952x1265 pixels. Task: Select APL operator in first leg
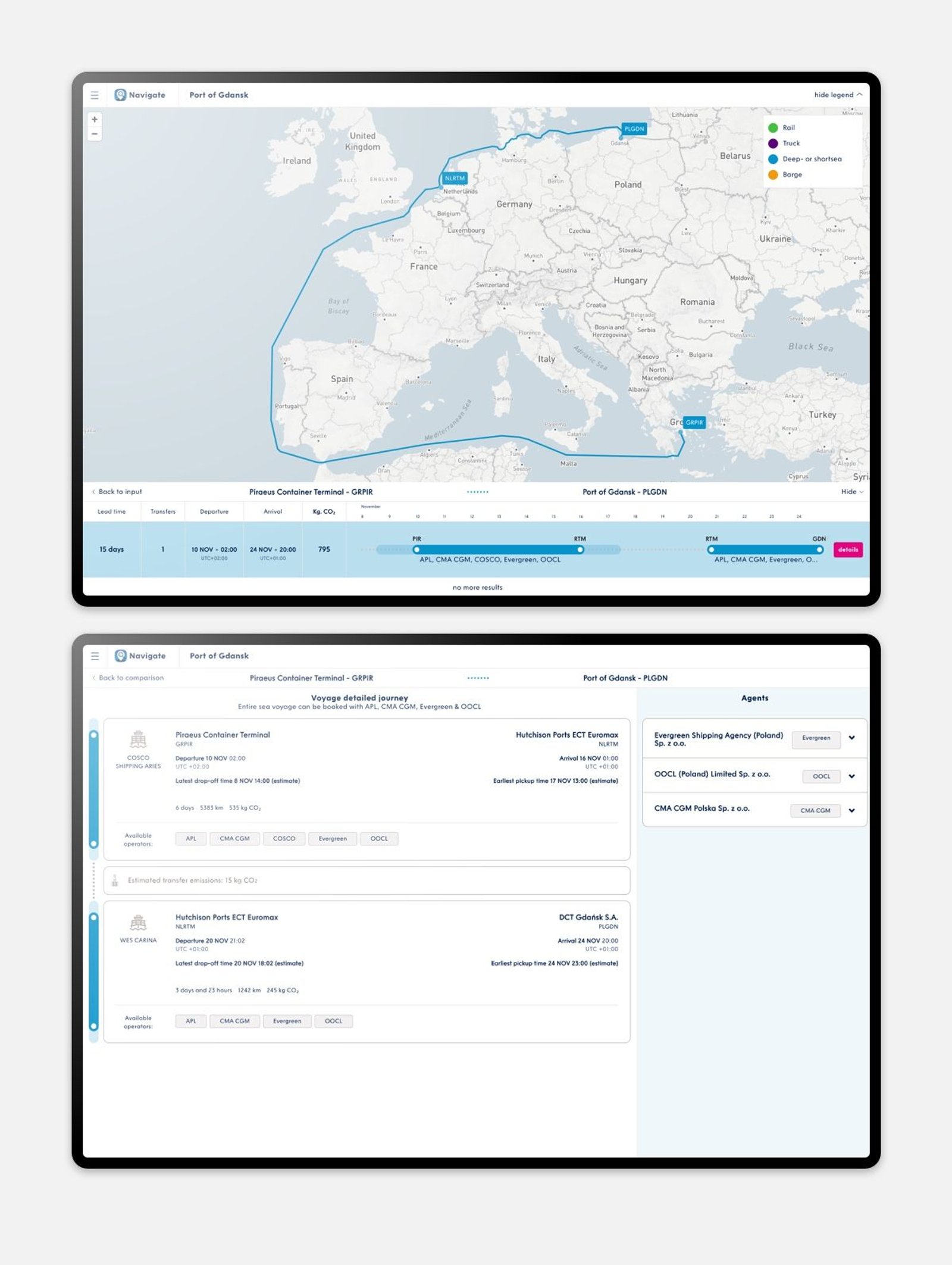tap(191, 839)
